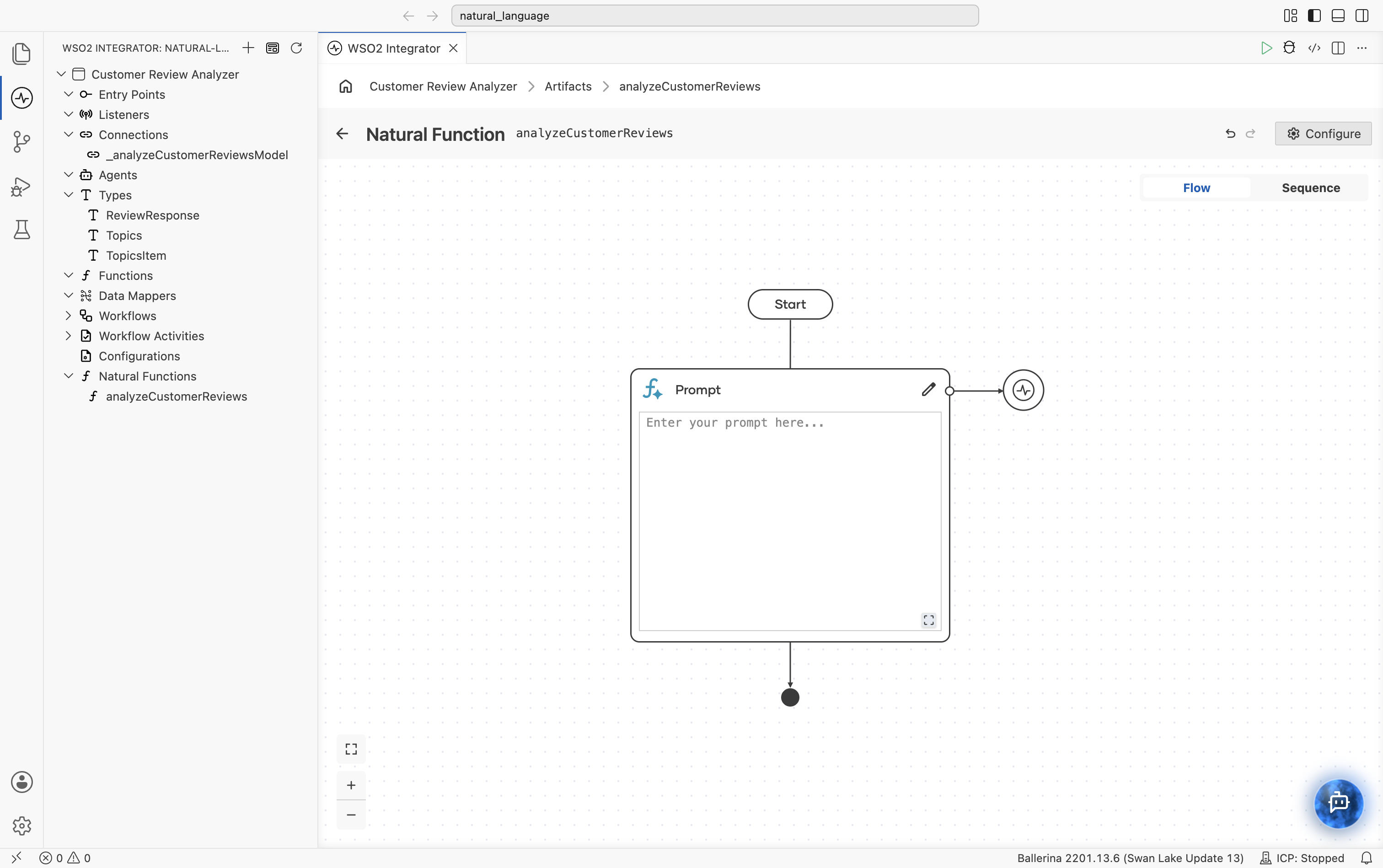Open the AI copilot chat bubble

(x=1339, y=803)
